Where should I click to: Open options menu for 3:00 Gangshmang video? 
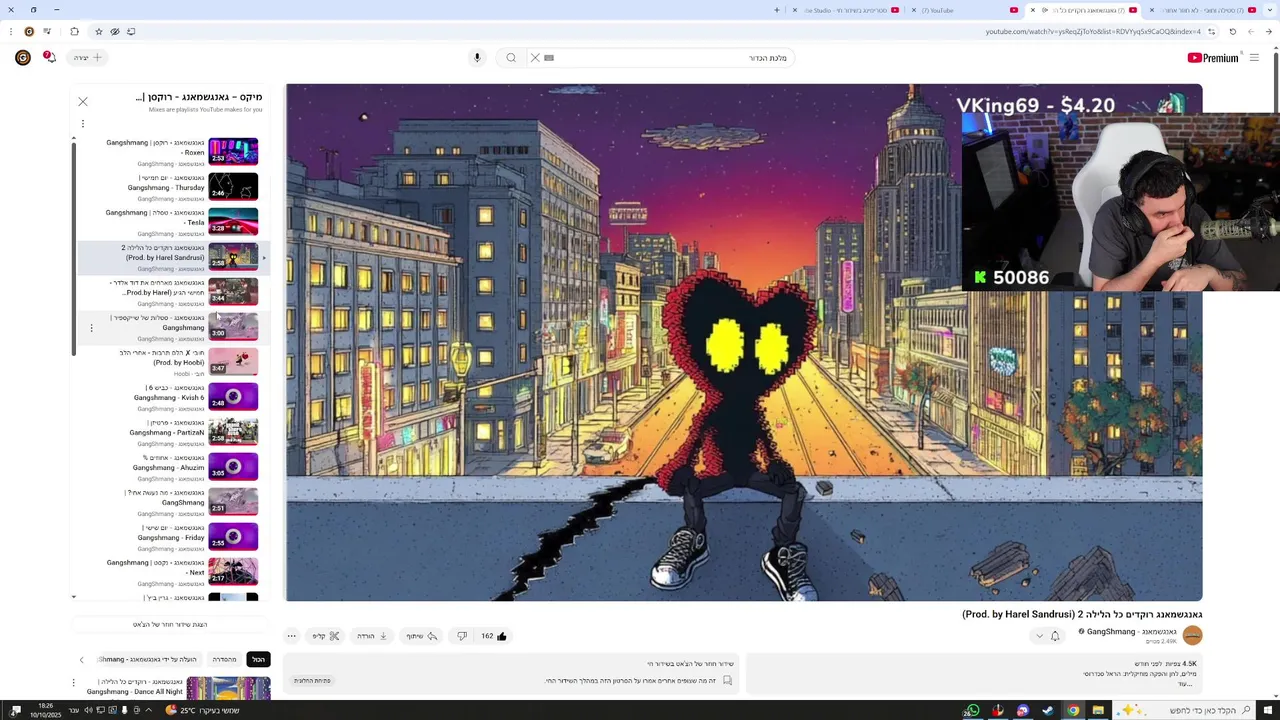tap(91, 328)
